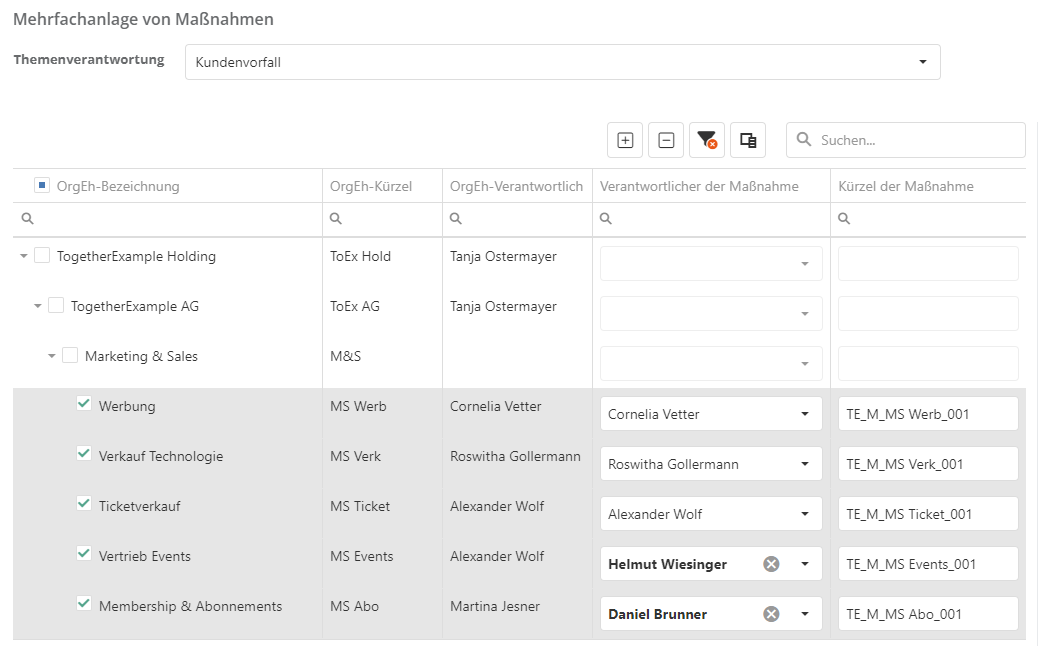Check the TogetherExample Holding checkbox
The height and width of the screenshot is (646, 1043).
pos(42,256)
